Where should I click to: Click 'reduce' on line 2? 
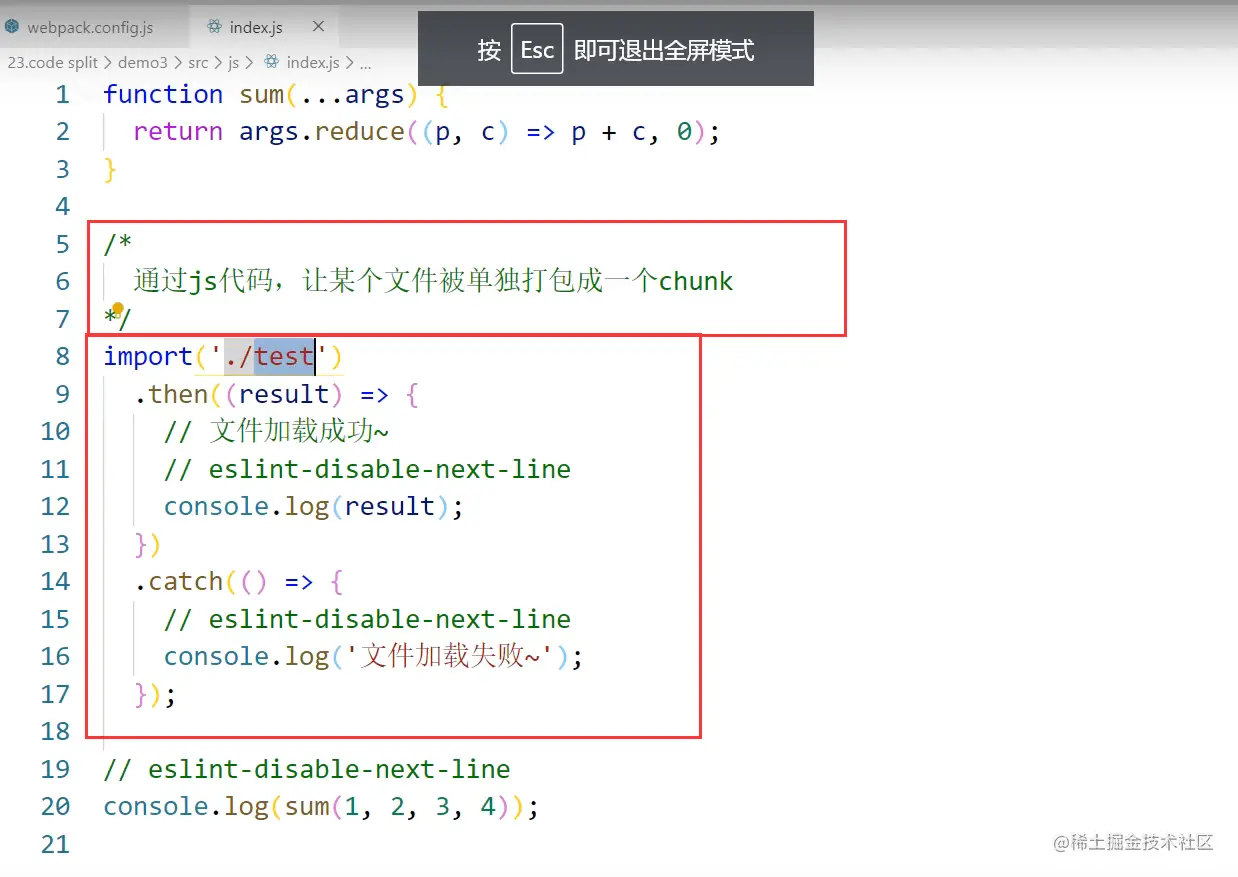coord(359,131)
